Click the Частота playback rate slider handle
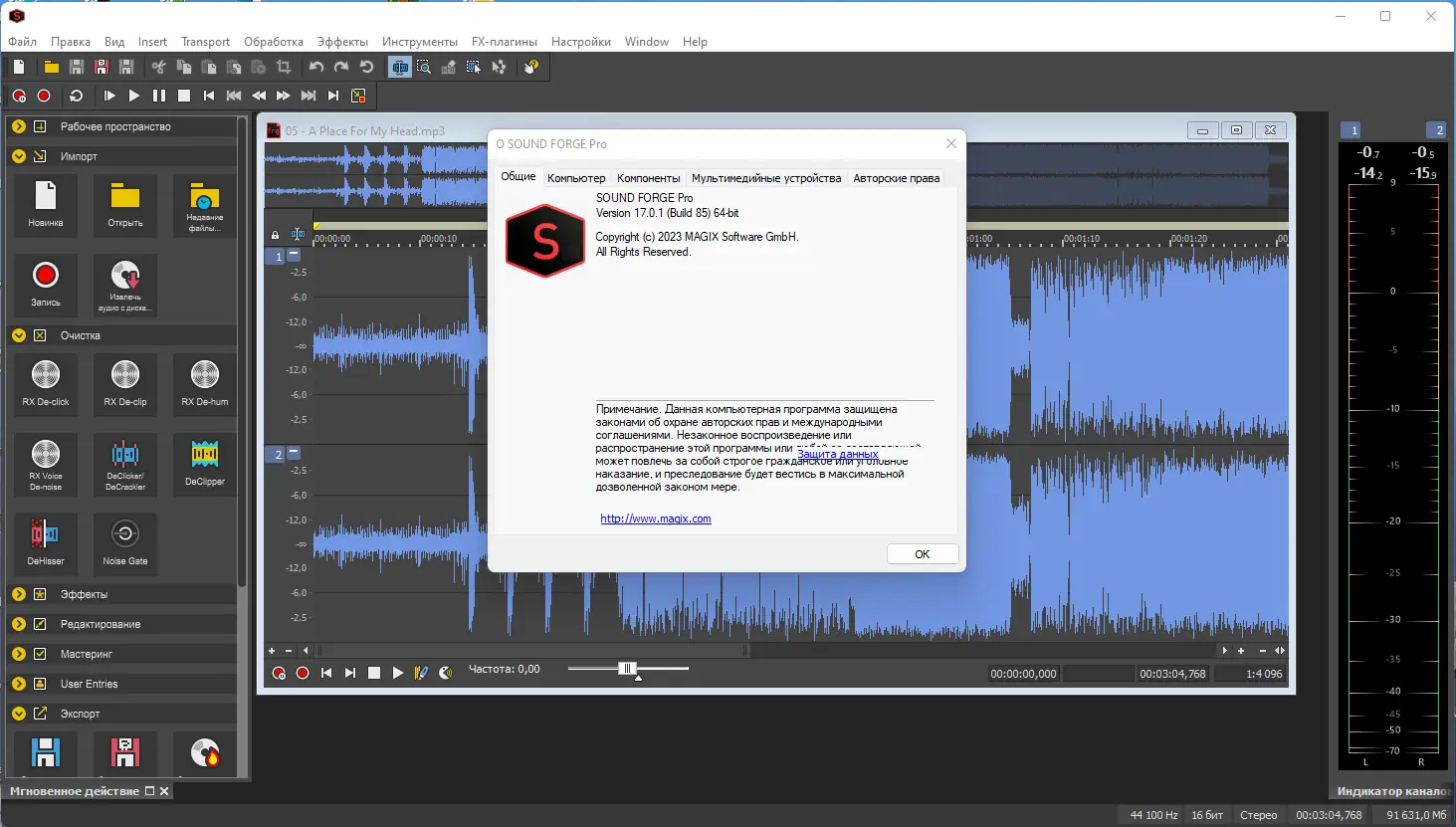 pos(627,669)
